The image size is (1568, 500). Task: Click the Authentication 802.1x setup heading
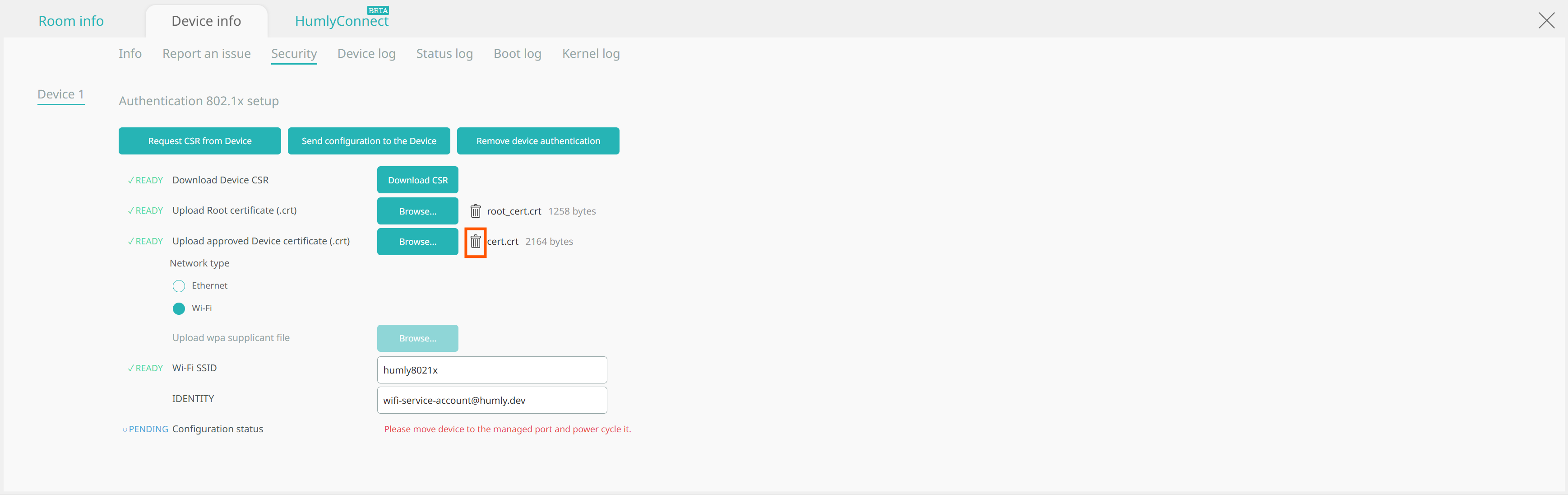199,102
